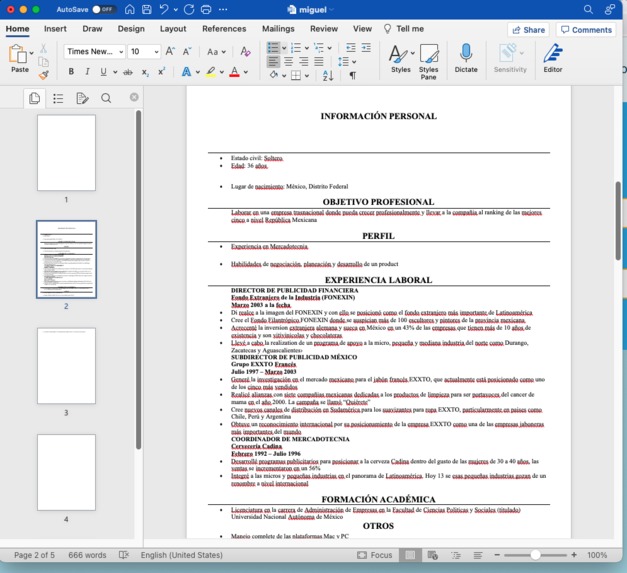The height and width of the screenshot is (573, 627).
Task: Print the document via printer icon
Action: (x=206, y=9)
